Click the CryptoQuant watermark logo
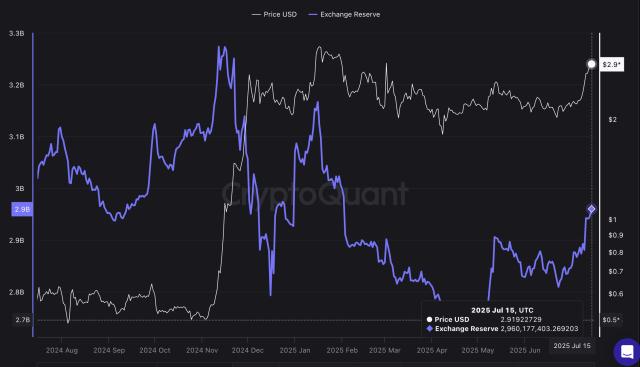This screenshot has width=640, height=367. point(315,194)
